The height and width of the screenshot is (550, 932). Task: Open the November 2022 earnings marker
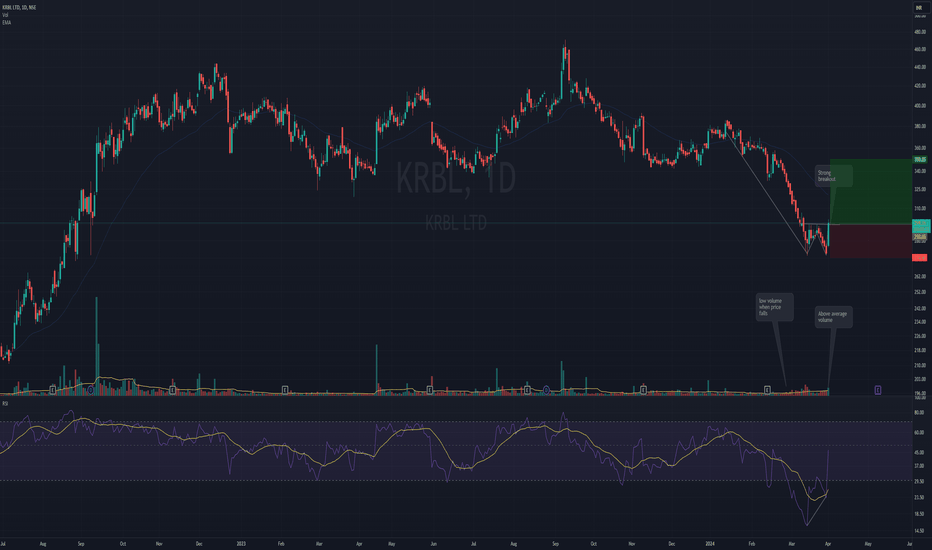[x=172, y=390]
